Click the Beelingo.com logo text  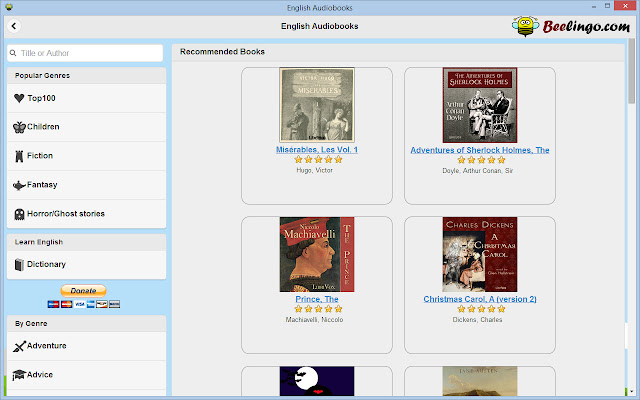(x=586, y=27)
